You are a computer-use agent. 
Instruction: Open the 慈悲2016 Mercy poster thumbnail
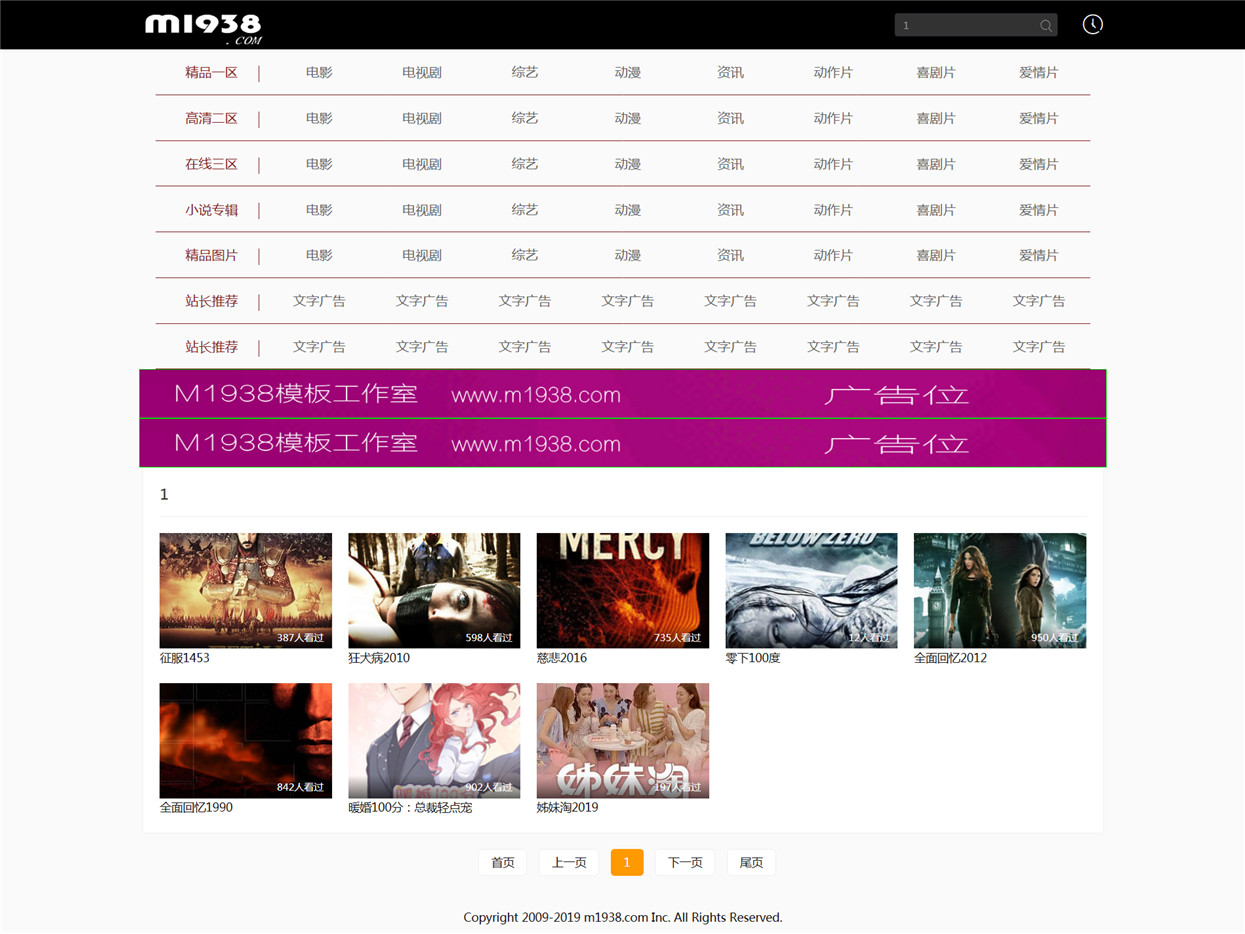(x=623, y=590)
